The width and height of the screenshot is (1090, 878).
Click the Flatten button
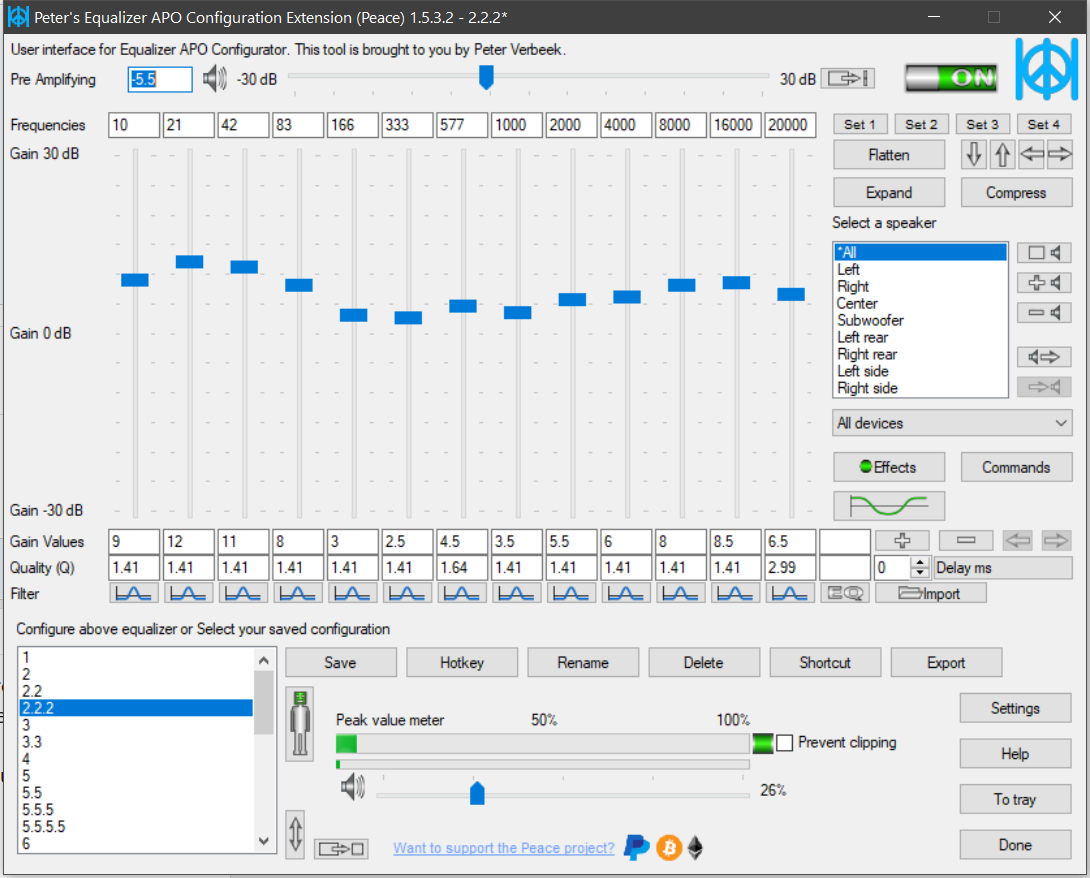pyautogui.click(x=888, y=154)
